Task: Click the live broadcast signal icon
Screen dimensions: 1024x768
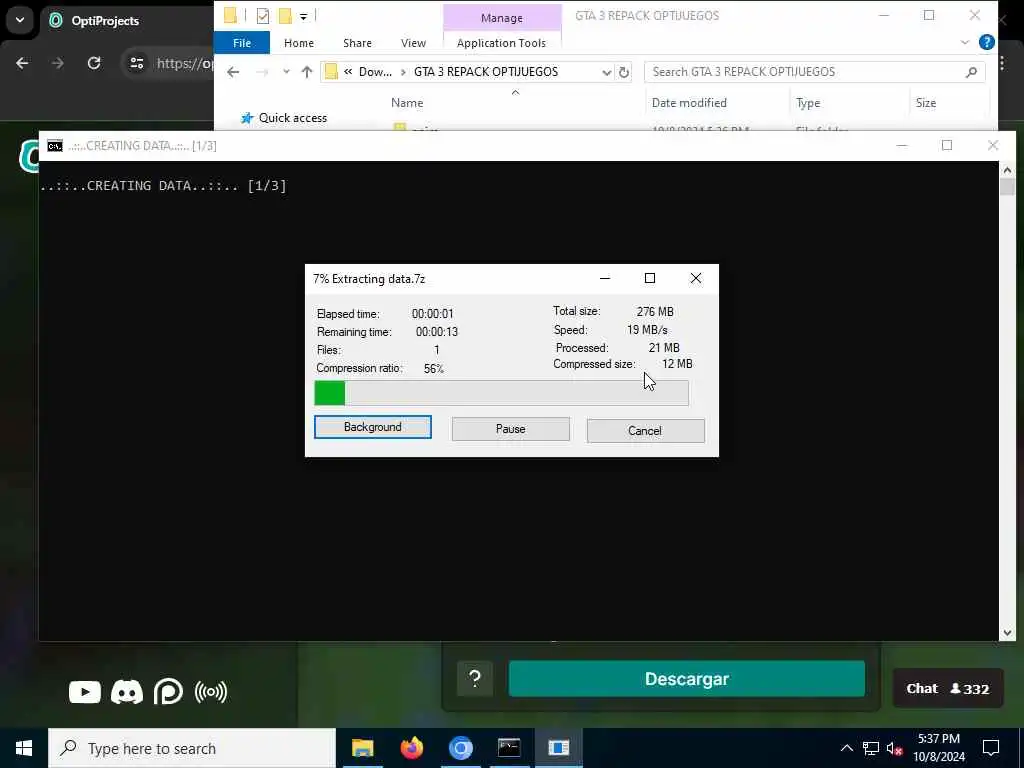Action: coord(210,692)
